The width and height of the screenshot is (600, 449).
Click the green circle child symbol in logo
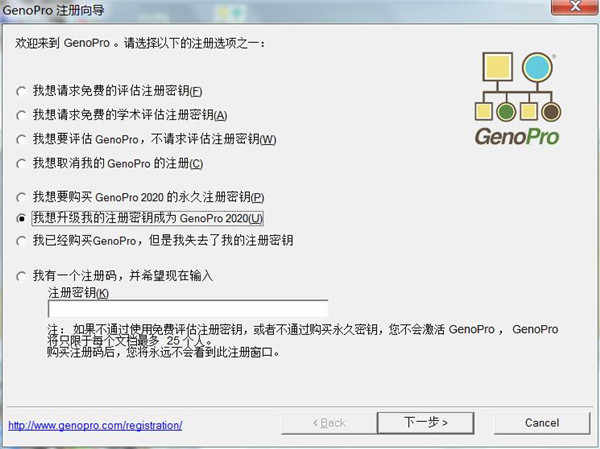[x=506, y=112]
